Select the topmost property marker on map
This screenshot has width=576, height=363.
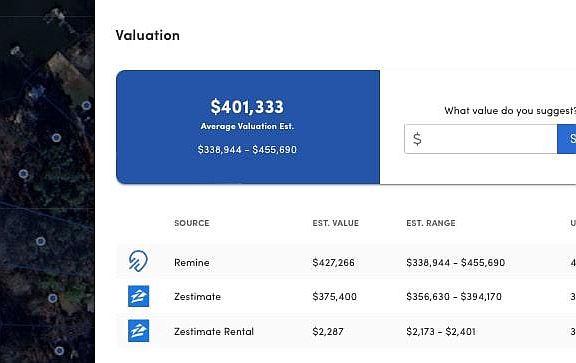pos(86,106)
